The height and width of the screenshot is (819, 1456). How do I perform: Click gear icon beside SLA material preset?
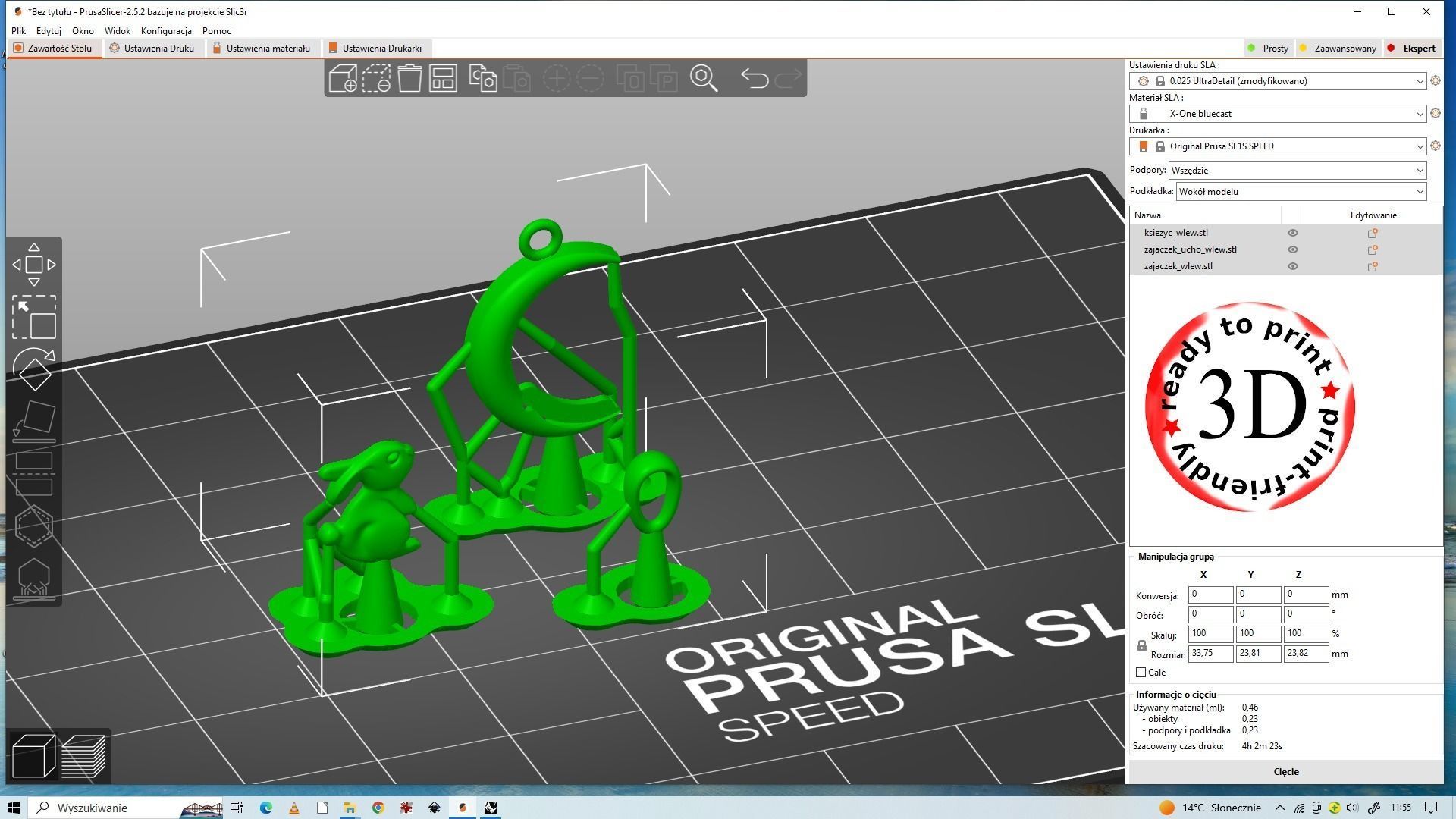[x=1435, y=113]
